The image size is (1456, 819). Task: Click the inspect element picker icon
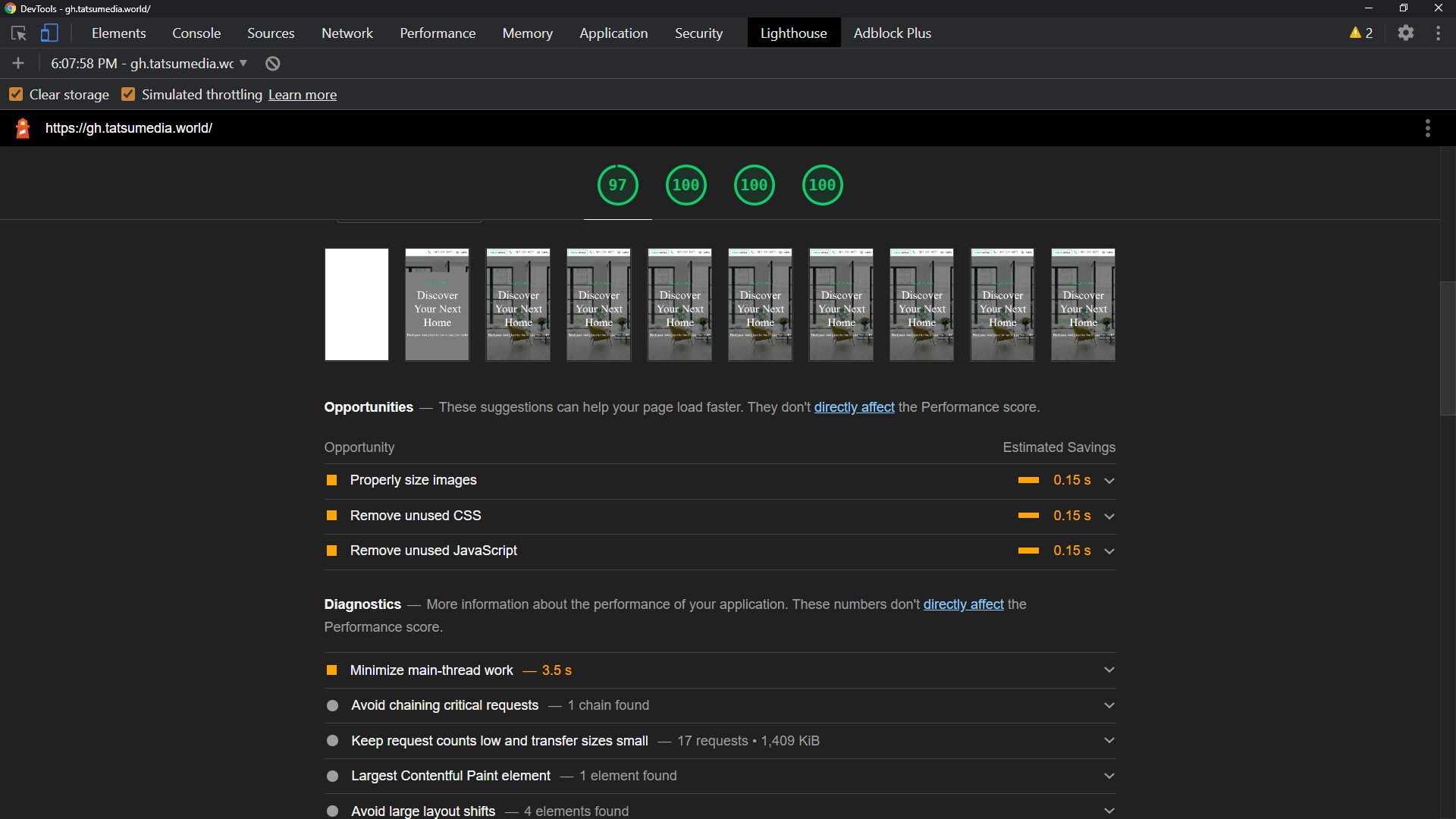pyautogui.click(x=19, y=33)
